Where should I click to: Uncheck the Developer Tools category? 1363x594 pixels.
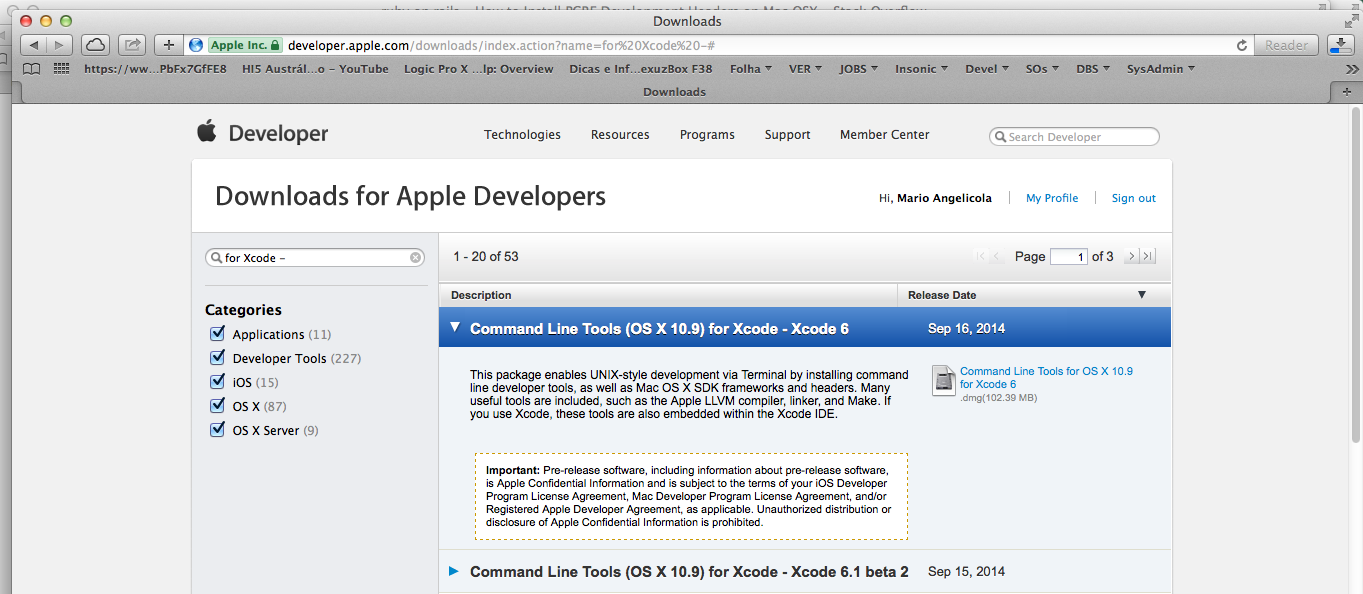click(217, 358)
